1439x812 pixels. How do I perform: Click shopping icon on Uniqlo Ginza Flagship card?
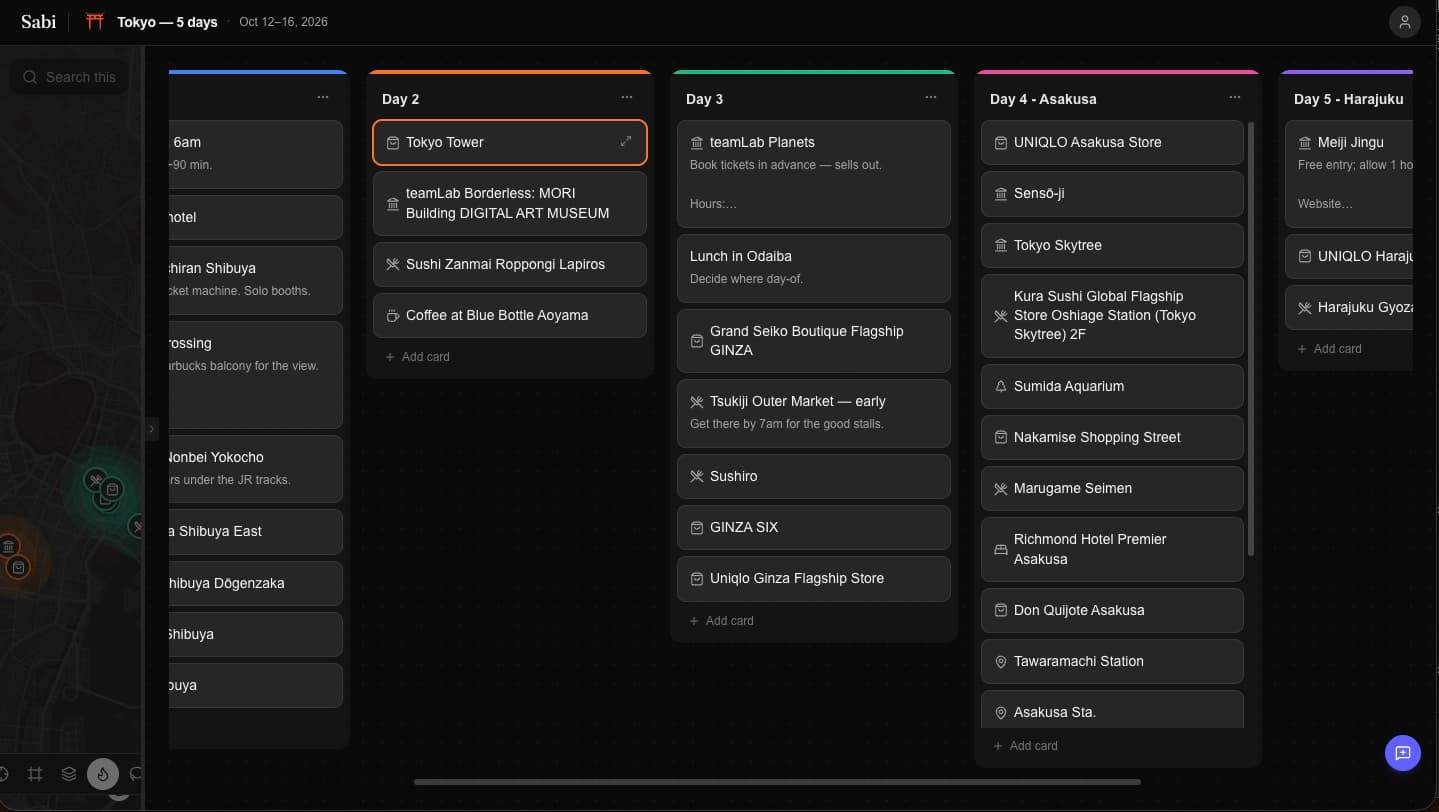pyautogui.click(x=697, y=579)
